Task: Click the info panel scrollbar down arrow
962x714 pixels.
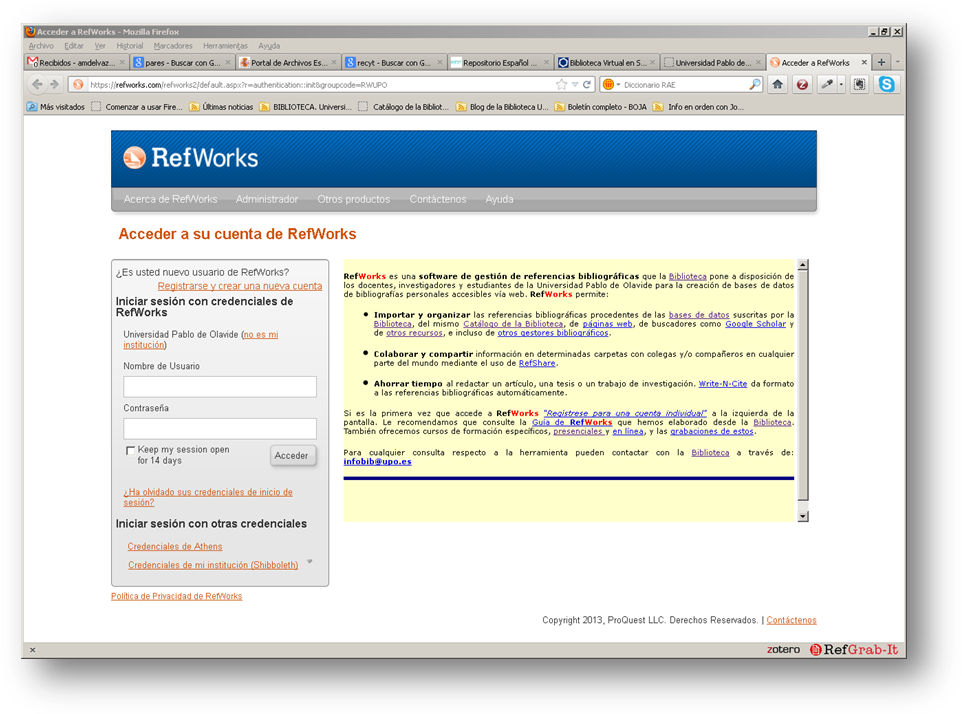Action: point(802,516)
